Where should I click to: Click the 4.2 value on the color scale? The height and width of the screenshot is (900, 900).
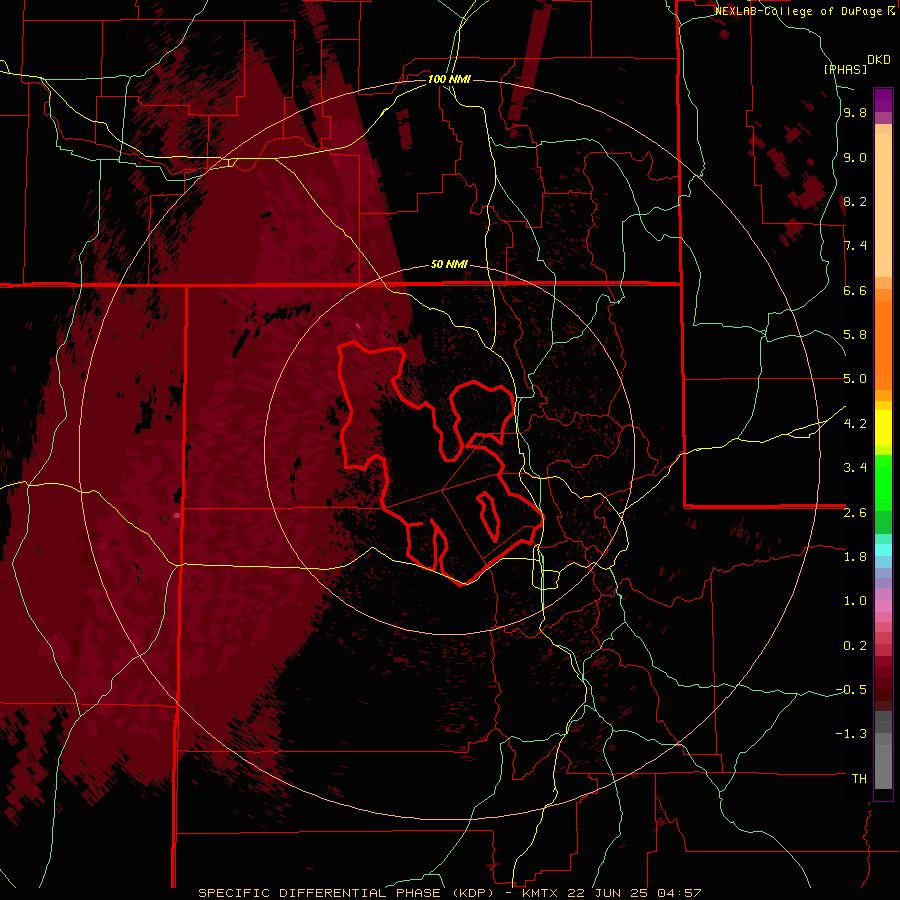[855, 423]
